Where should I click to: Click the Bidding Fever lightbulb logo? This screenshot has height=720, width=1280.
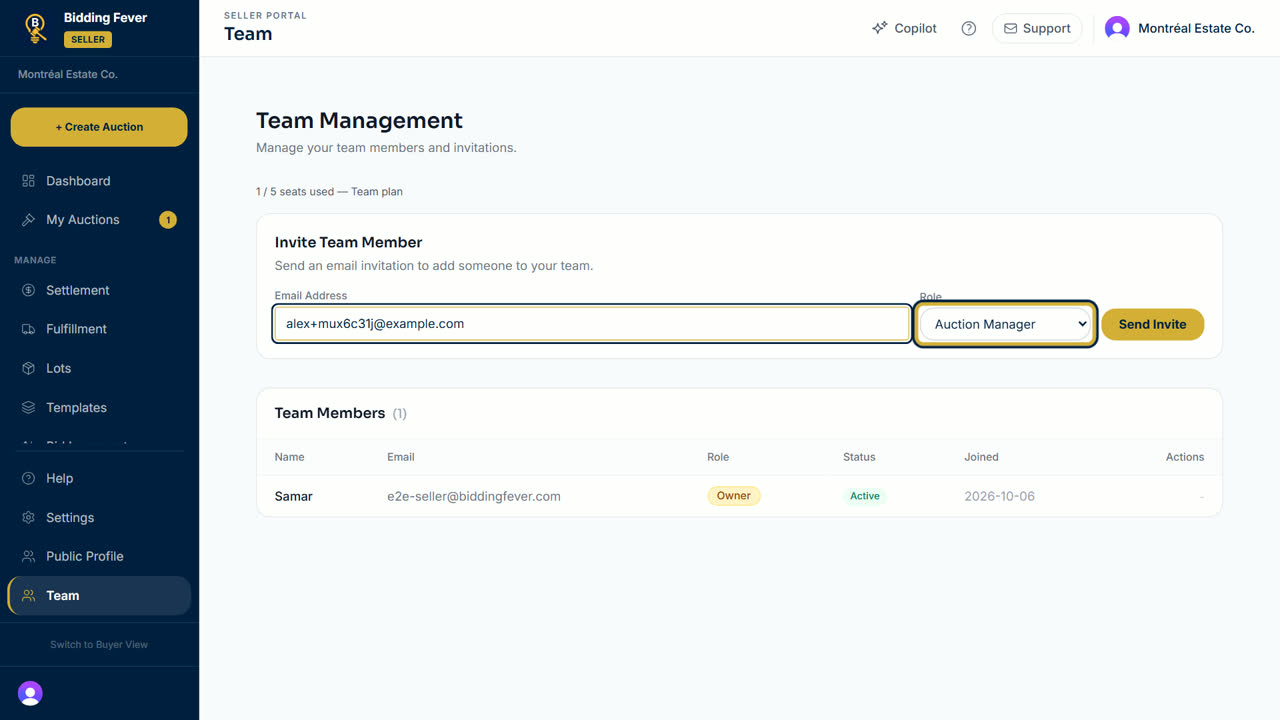[36, 28]
